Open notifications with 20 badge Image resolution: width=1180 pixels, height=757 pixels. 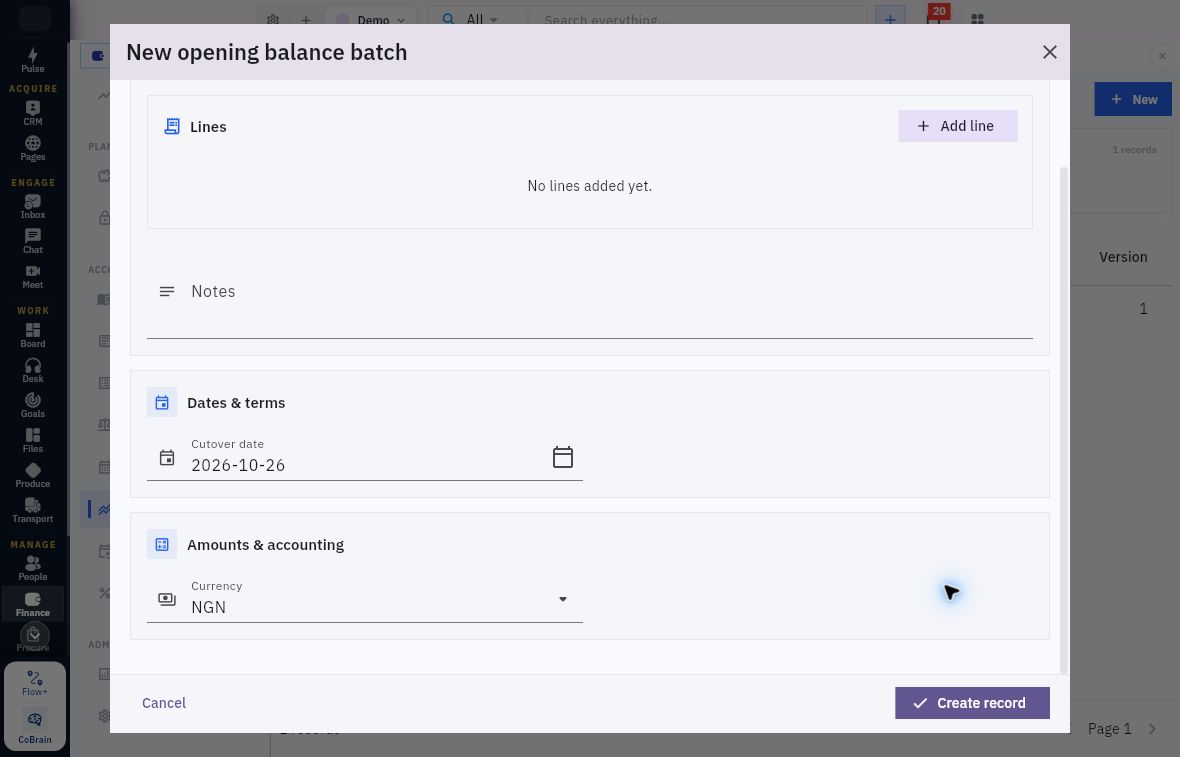(935, 17)
